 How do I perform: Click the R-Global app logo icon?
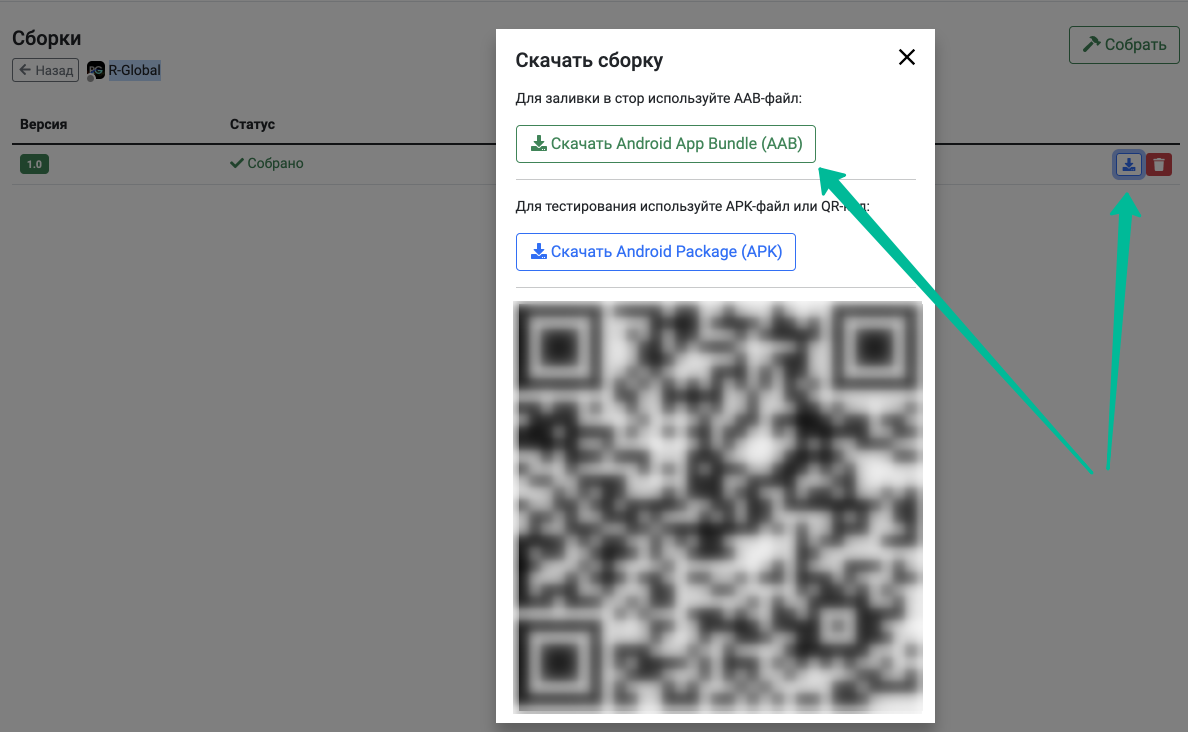pos(95,70)
